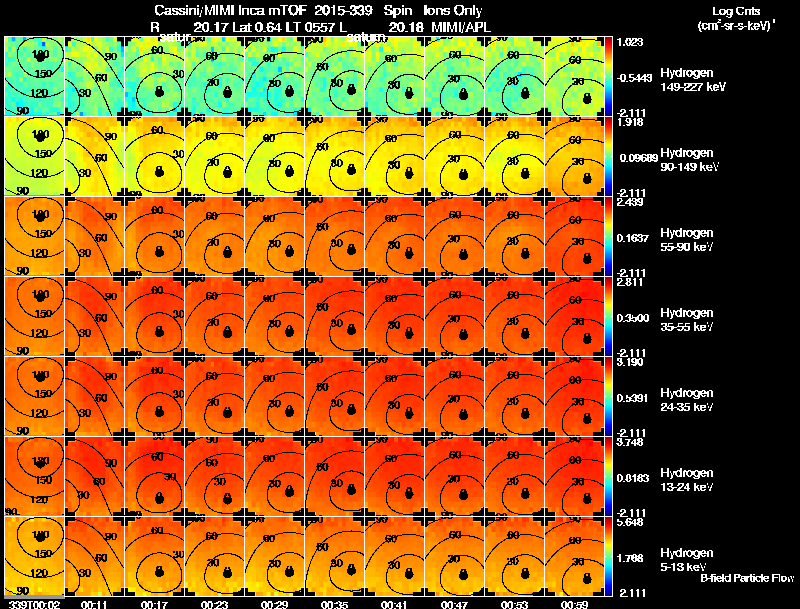Click the Hydrogen 149-227 keV row label
800x609 pixels.
point(692,80)
